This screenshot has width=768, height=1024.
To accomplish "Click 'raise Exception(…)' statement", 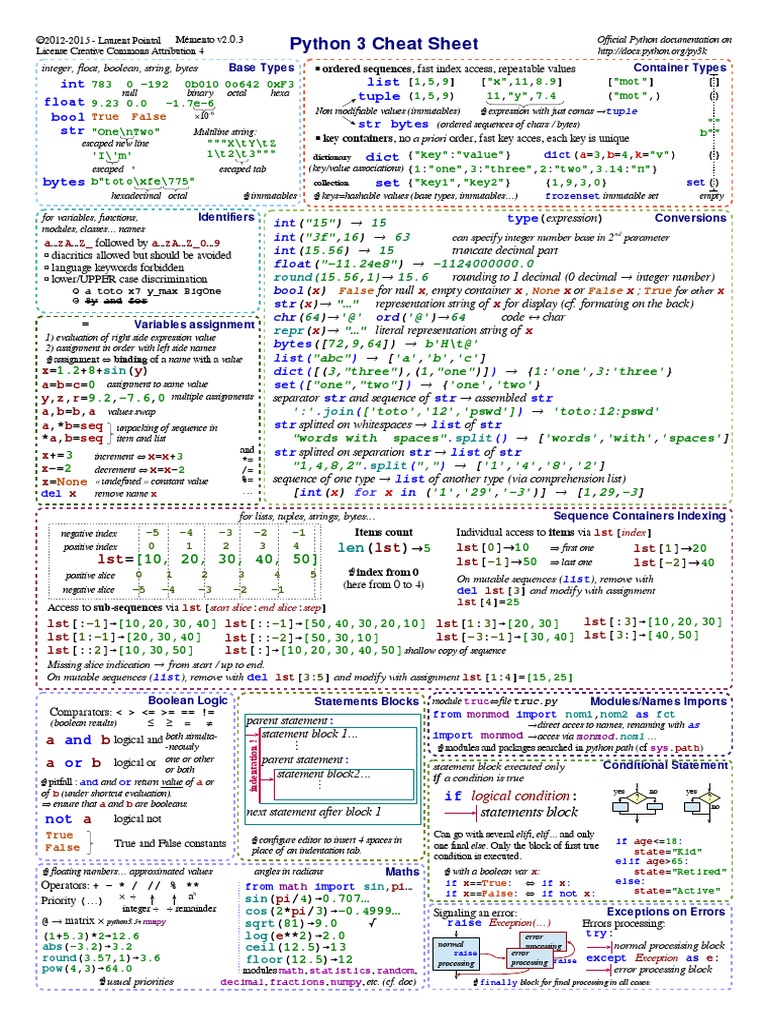I will (498, 923).
